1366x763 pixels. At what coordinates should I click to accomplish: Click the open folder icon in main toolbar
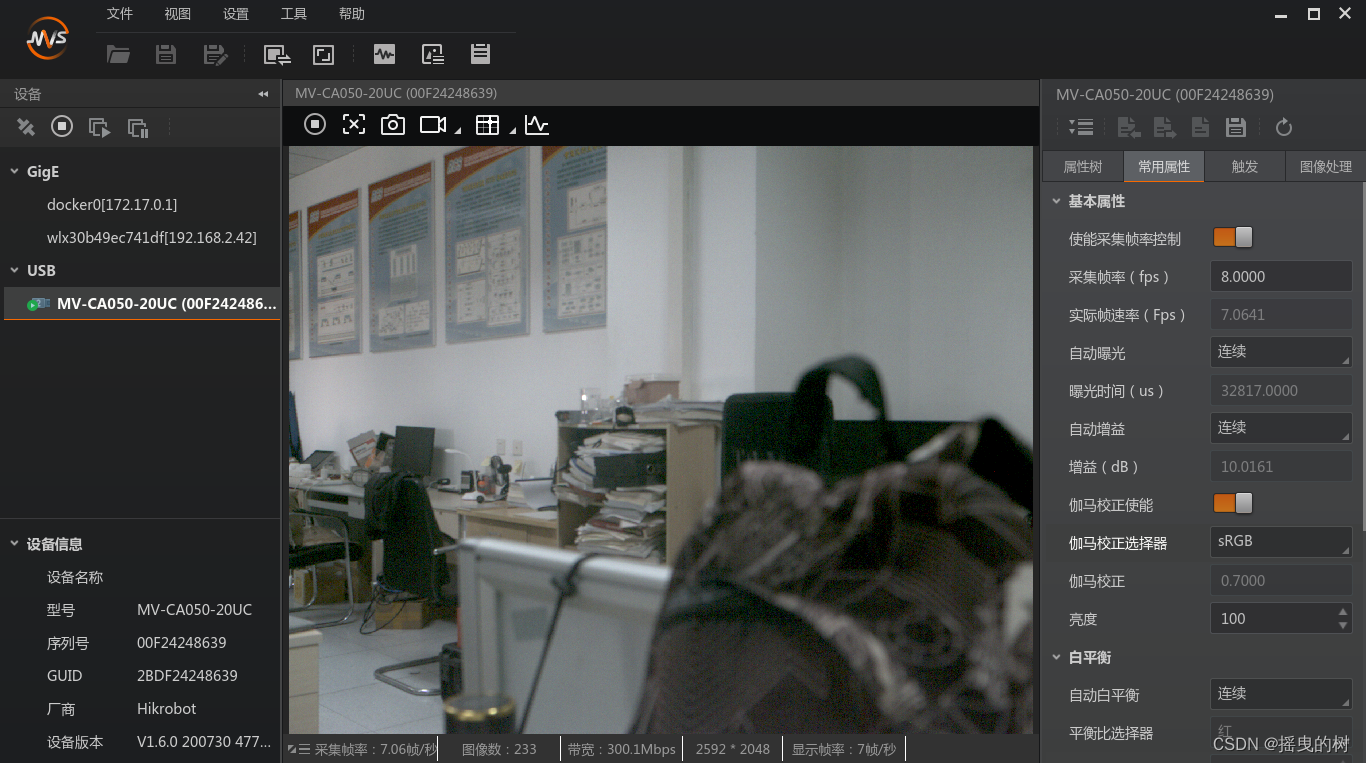point(118,55)
